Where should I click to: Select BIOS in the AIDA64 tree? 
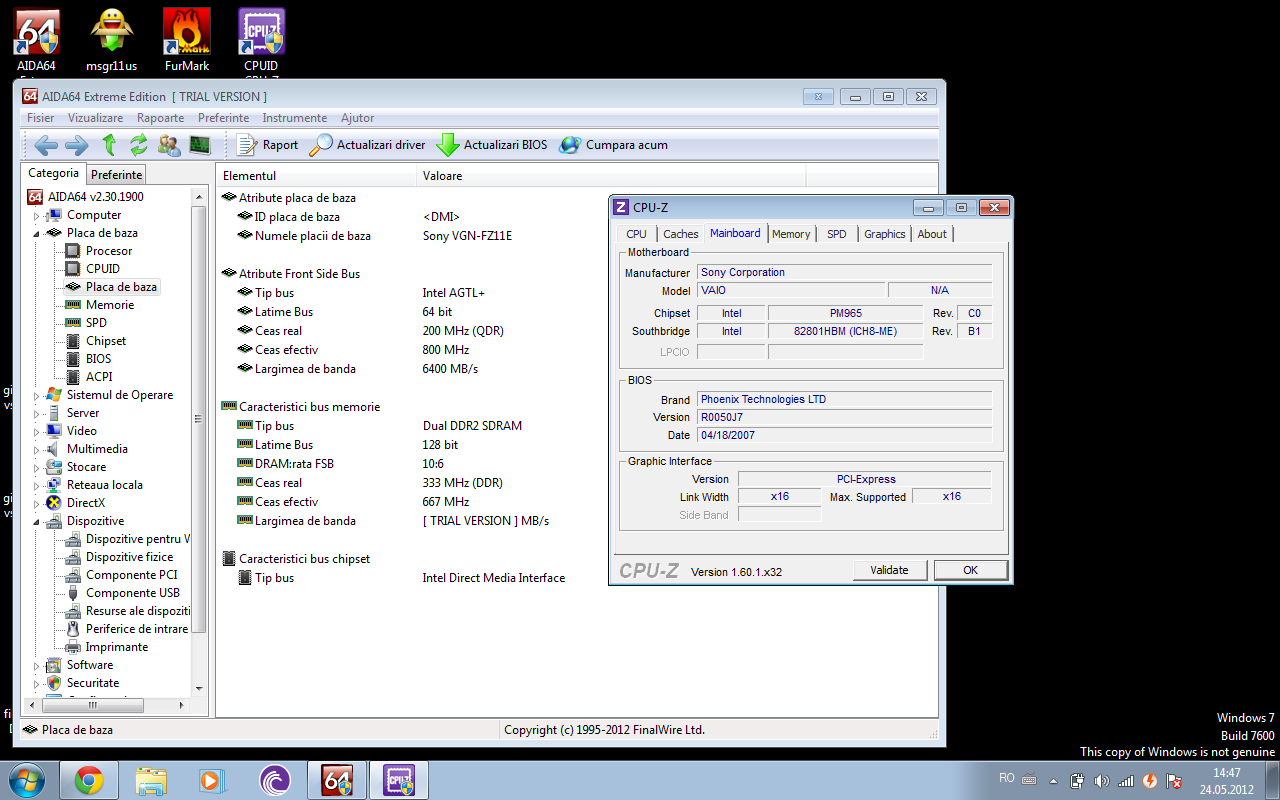pos(98,359)
